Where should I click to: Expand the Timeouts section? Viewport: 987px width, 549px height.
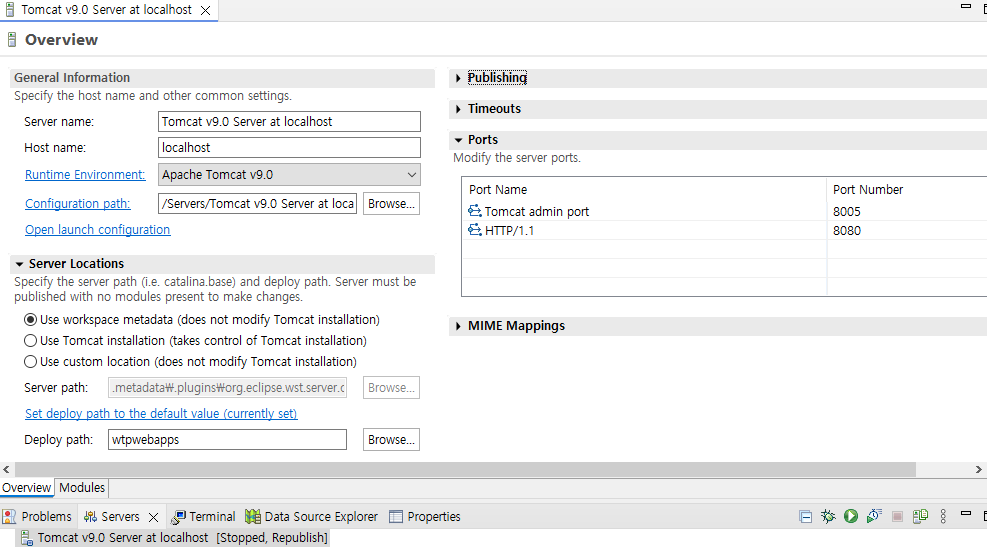458,109
